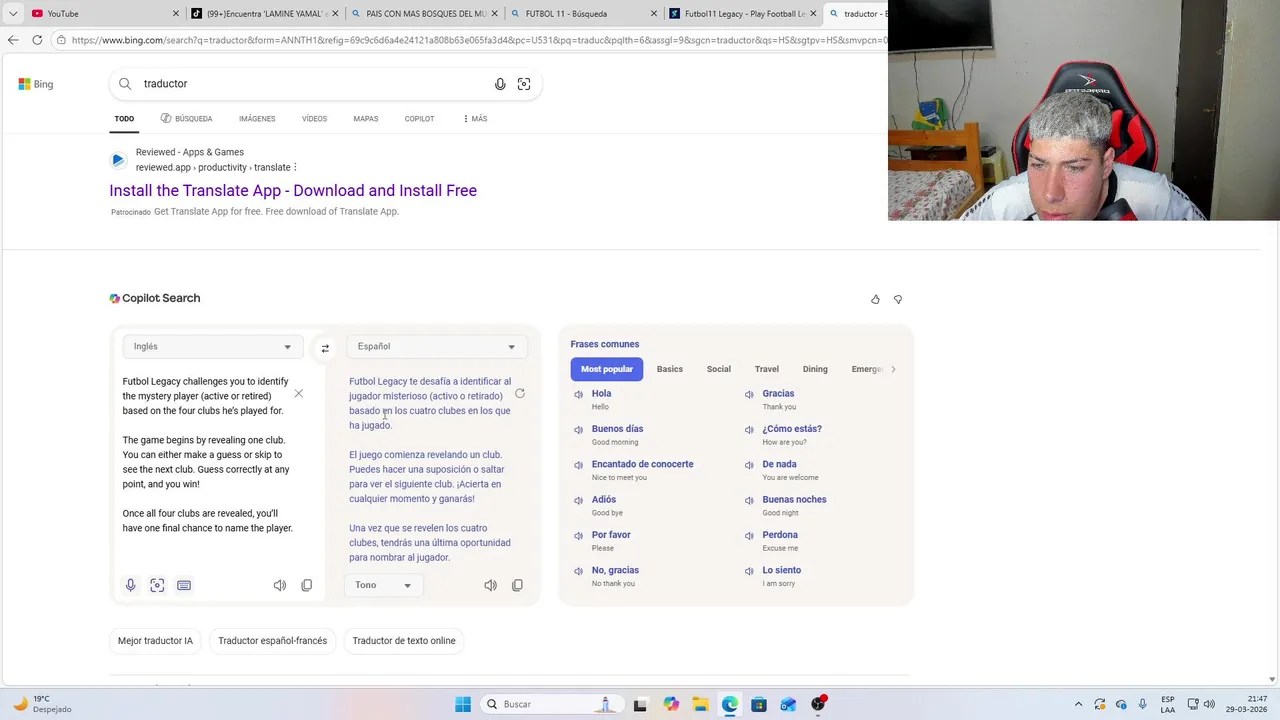Select the Basics phrases category
Image resolution: width=1280 pixels, height=720 pixels.
click(x=670, y=369)
